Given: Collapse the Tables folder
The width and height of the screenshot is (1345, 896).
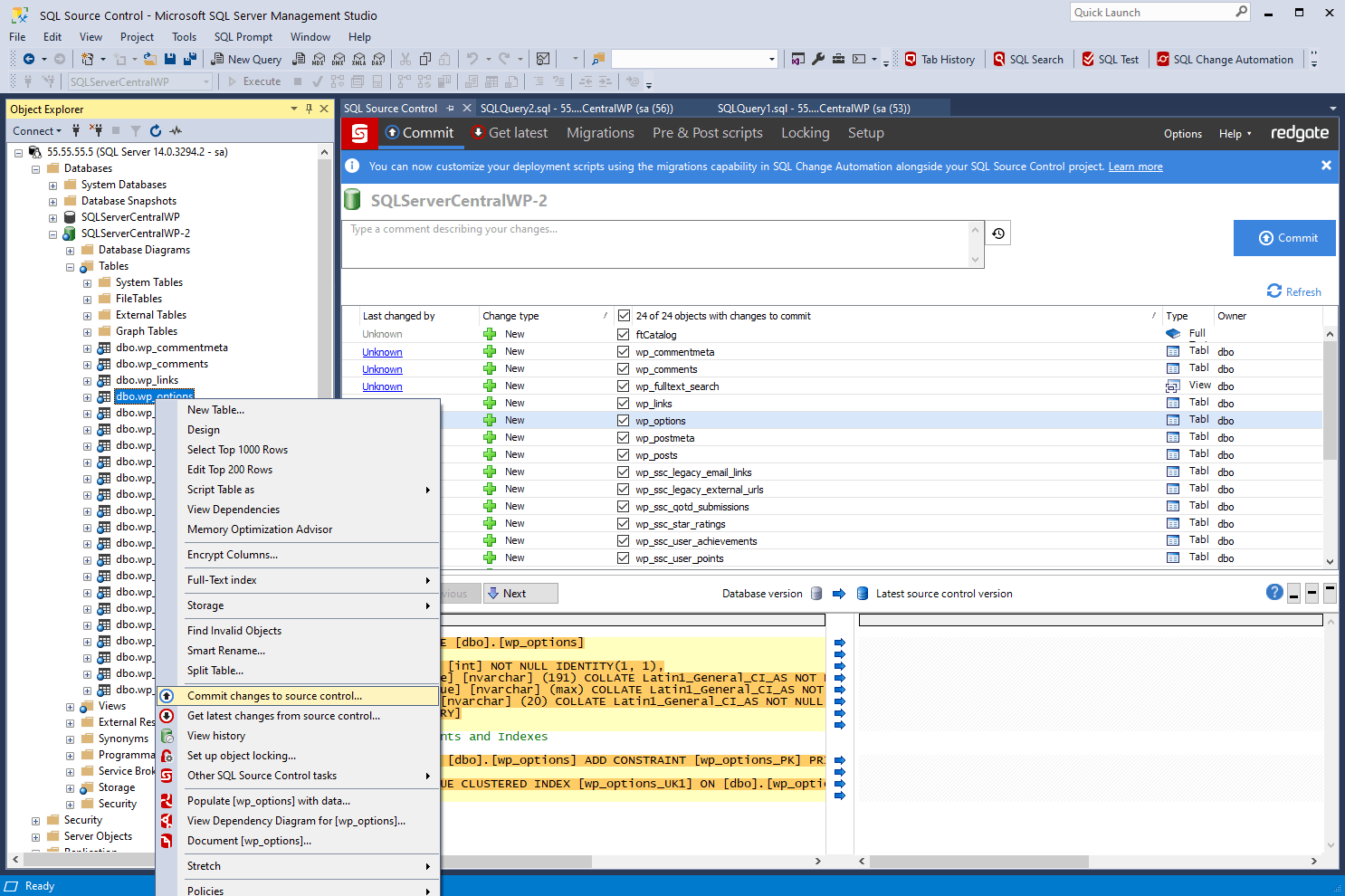Looking at the screenshot, I should (70, 265).
